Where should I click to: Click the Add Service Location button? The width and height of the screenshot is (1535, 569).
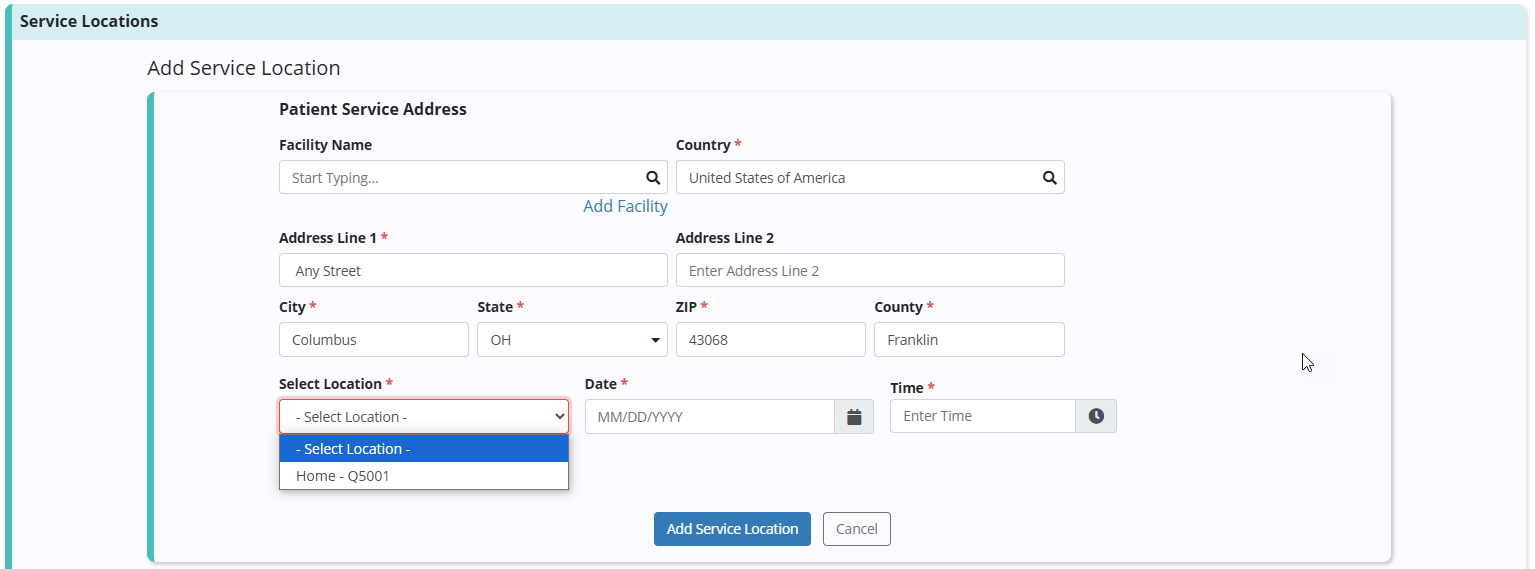pyautogui.click(x=732, y=529)
